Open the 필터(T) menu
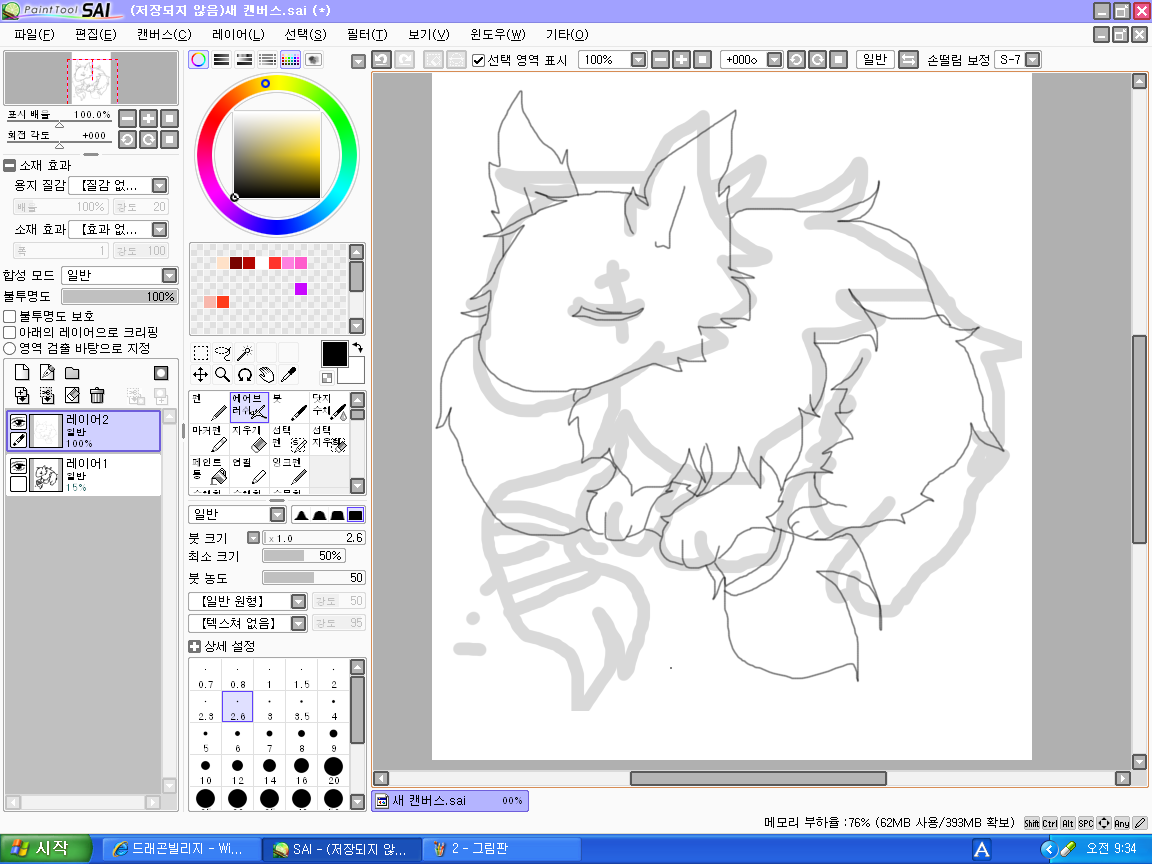 (366, 34)
